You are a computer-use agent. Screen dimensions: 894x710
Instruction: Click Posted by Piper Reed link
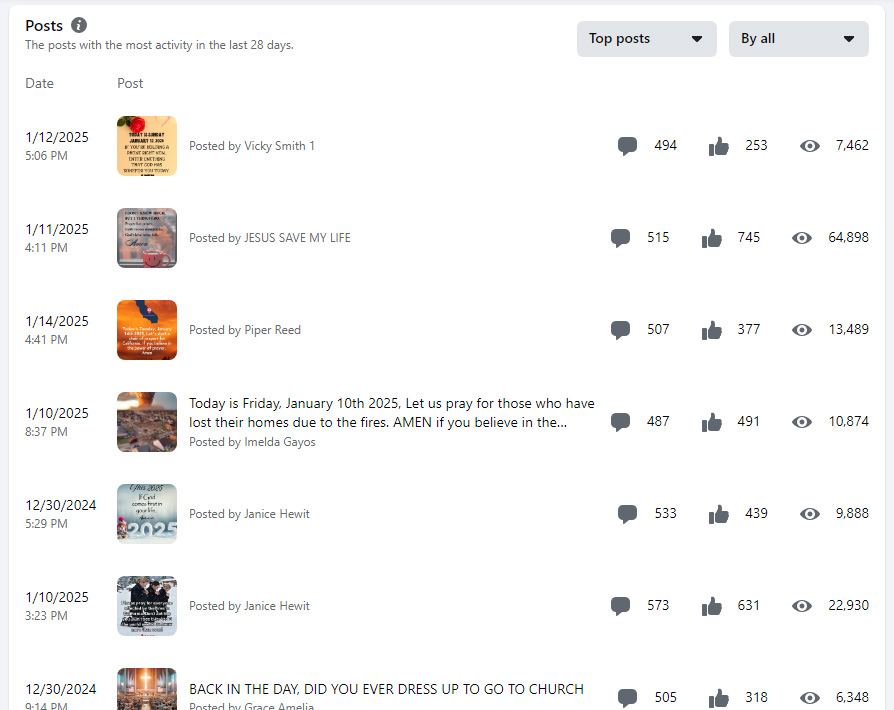[x=245, y=330]
